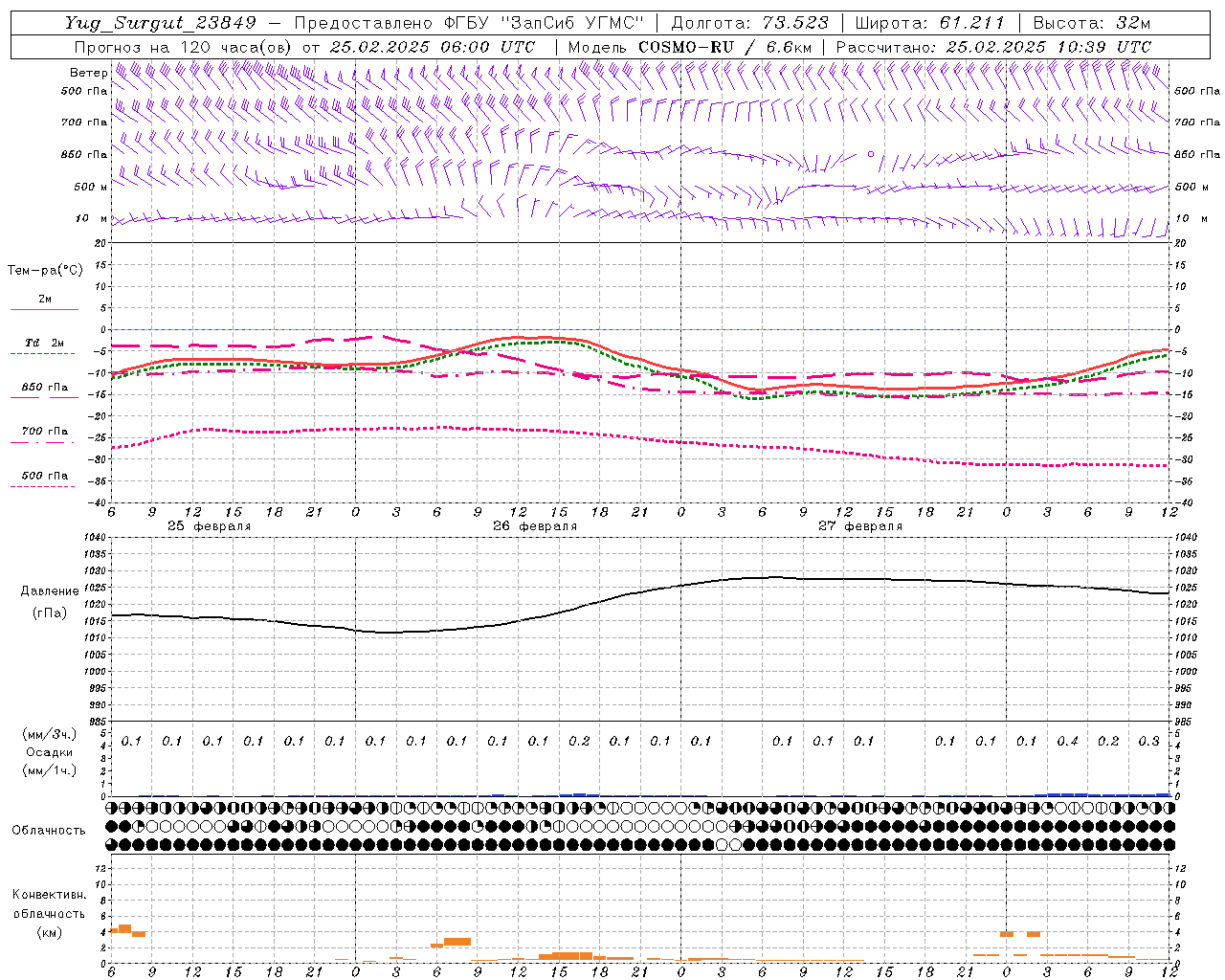Click the dashed line sample under "Td 2м" legend
This screenshot has width=1225, height=980.
42,354
